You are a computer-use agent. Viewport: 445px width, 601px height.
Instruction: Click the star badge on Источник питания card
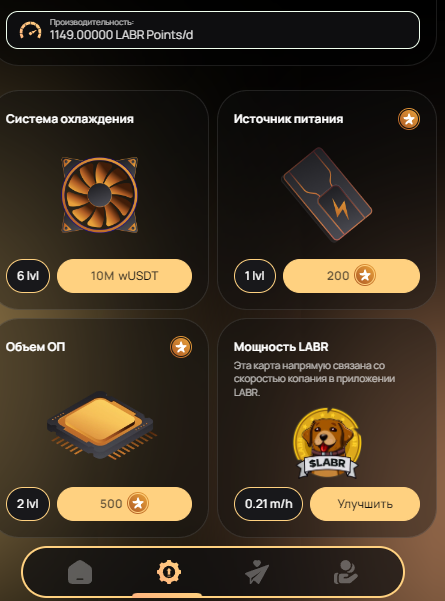coord(409,119)
